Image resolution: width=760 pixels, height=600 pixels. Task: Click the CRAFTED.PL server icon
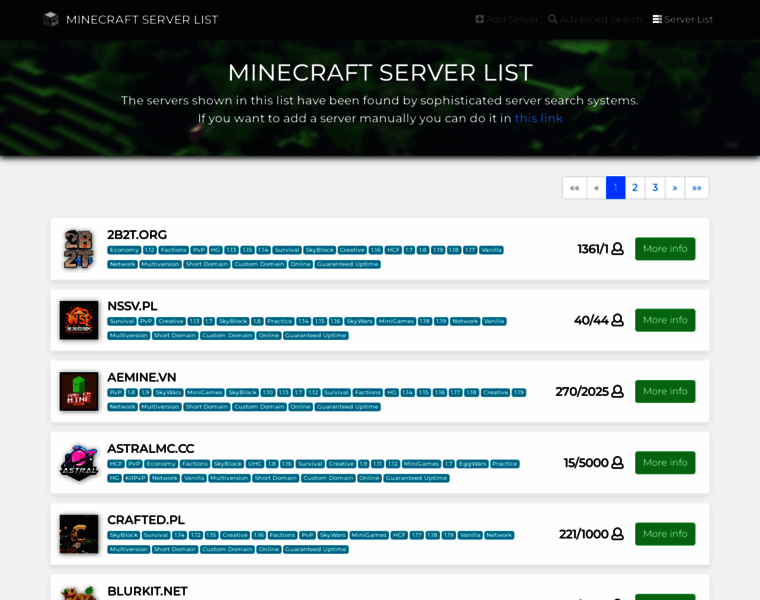pyautogui.click(x=79, y=534)
